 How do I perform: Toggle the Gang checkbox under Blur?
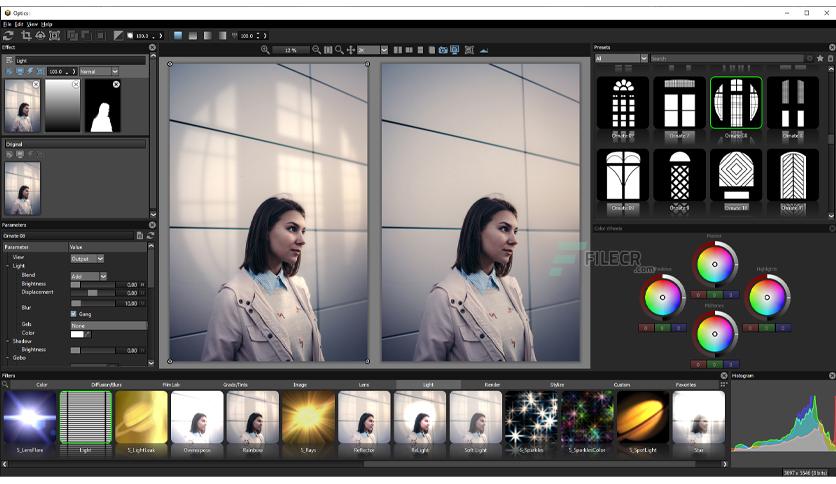coord(74,314)
